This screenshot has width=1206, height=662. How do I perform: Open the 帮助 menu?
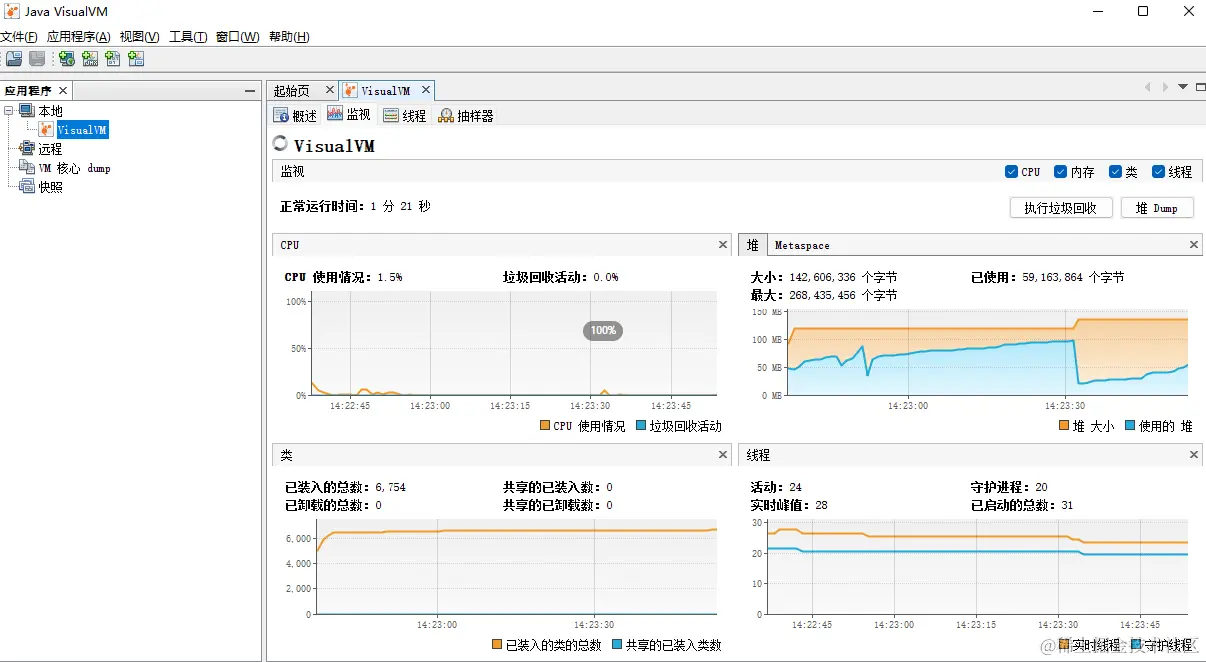click(289, 37)
